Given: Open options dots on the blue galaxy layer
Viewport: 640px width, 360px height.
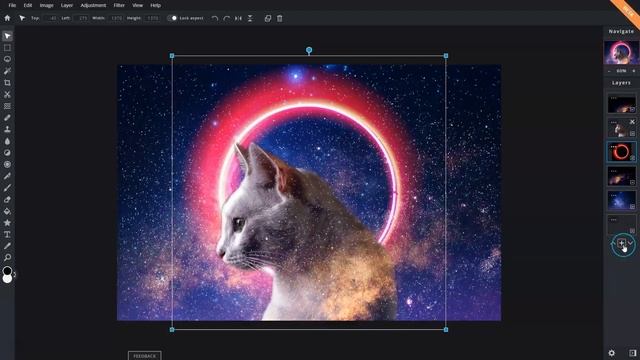Looking at the screenshot, I should point(613,196).
